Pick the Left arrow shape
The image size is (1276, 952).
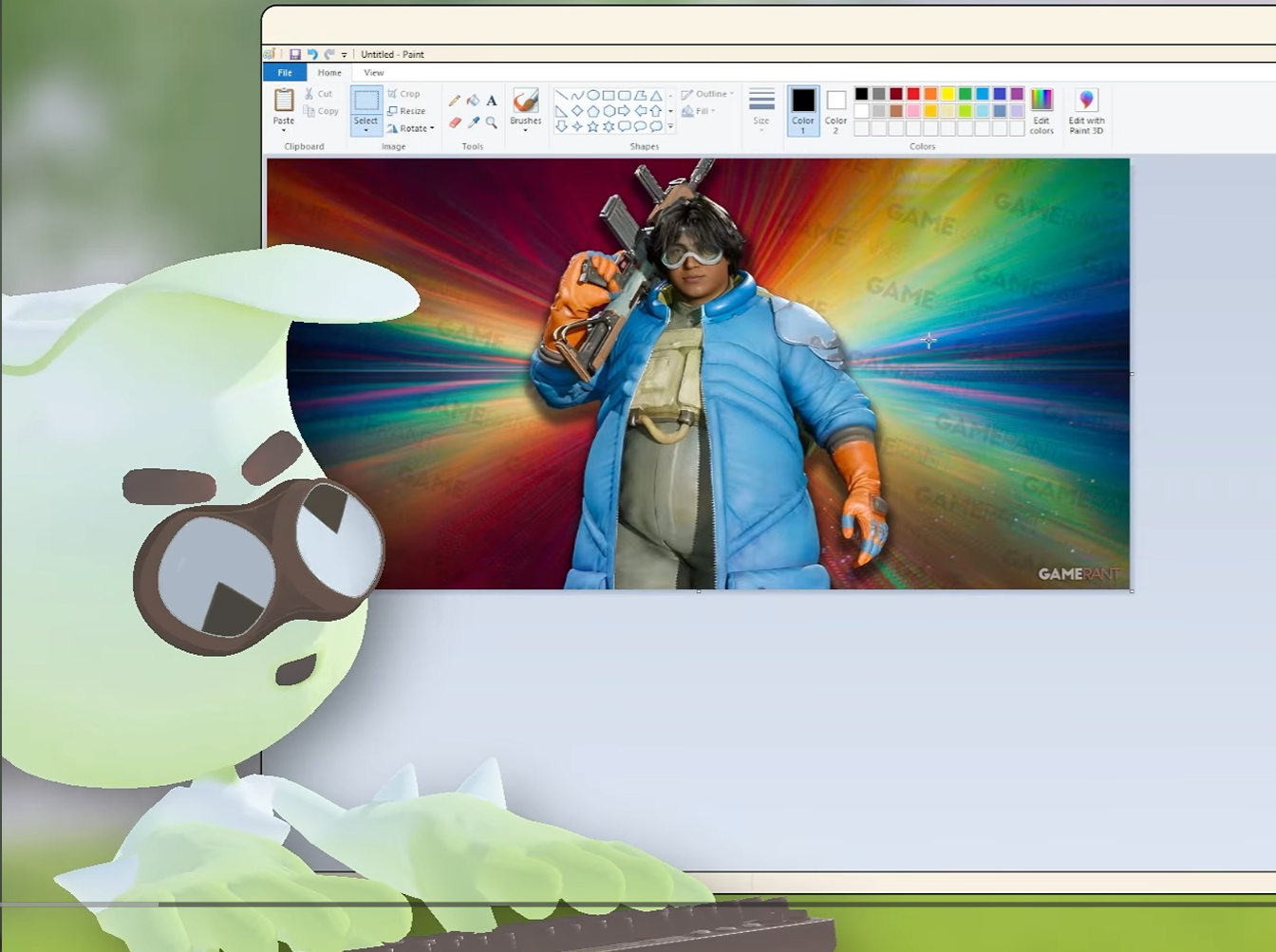640,111
